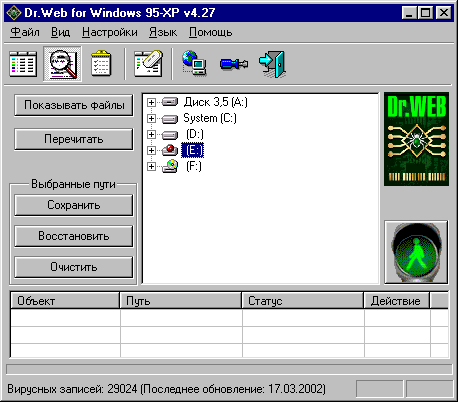Click the Сохранить button
This screenshot has width=458, height=402.
click(x=74, y=205)
